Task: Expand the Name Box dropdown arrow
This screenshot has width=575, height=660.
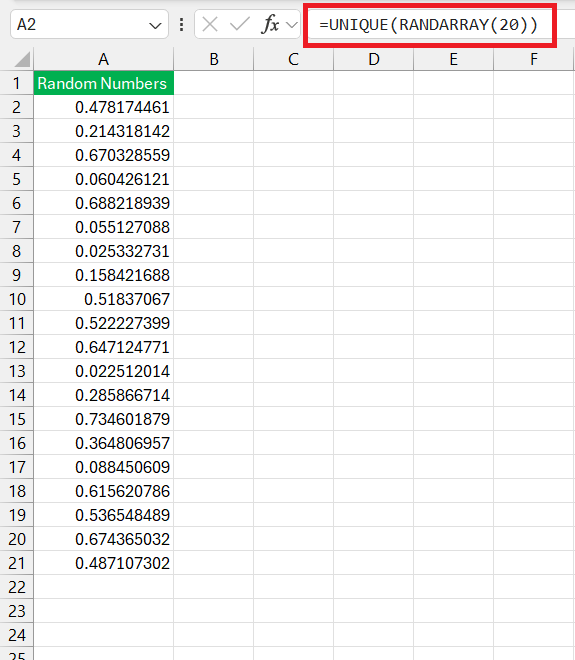Action: [x=155, y=26]
